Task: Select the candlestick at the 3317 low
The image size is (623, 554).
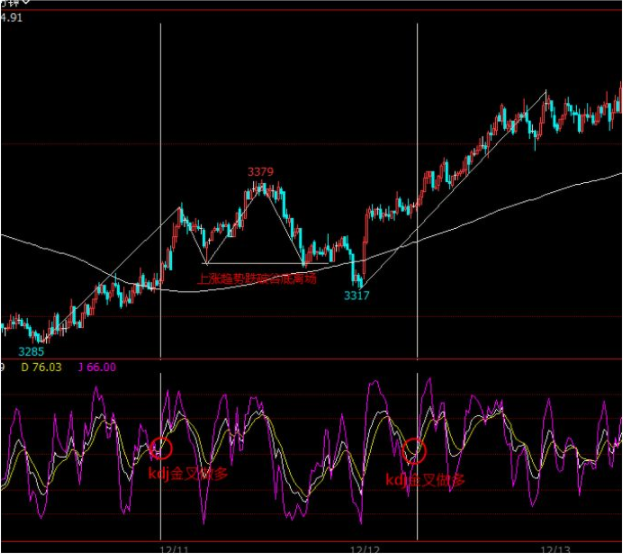Action: pos(360,280)
